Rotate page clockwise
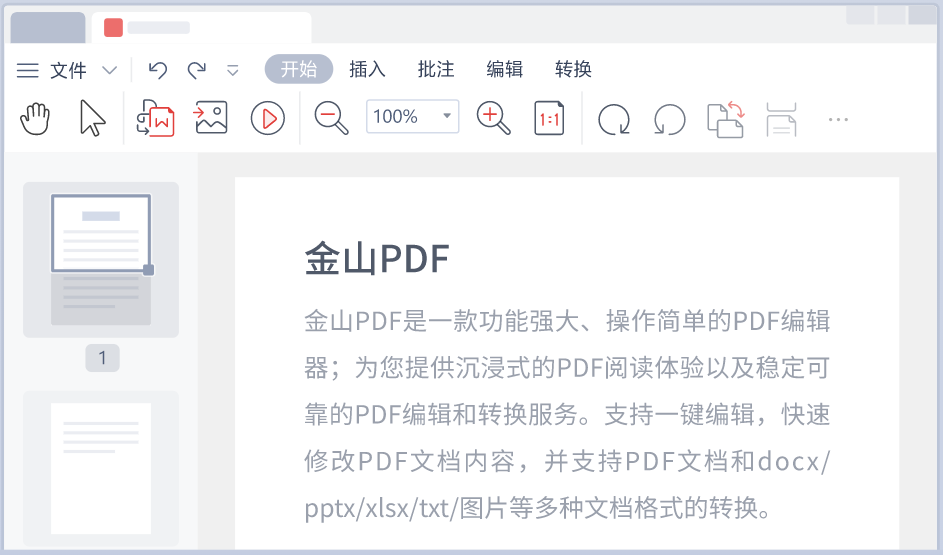 tap(614, 119)
